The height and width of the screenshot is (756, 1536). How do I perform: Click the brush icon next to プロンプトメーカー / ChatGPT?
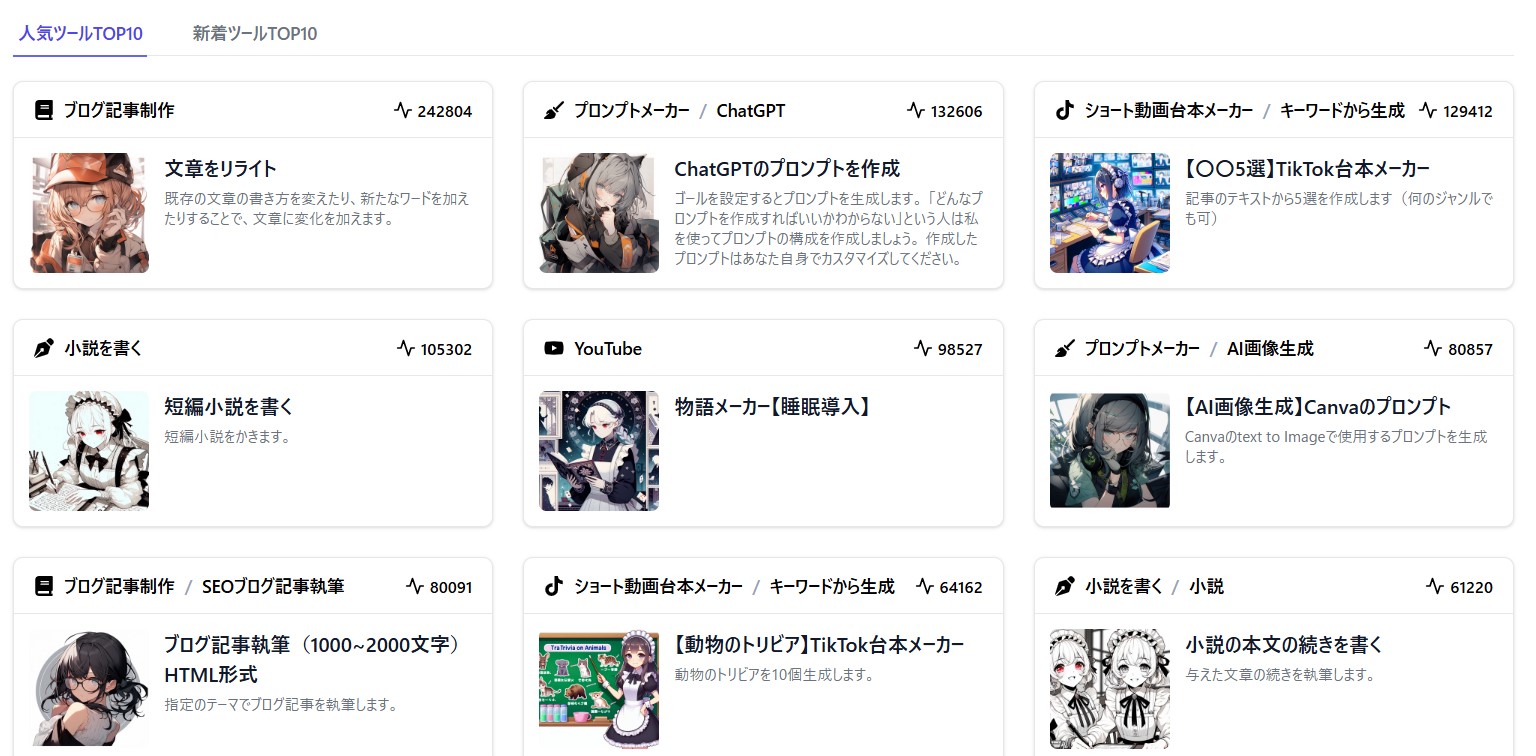(x=553, y=110)
